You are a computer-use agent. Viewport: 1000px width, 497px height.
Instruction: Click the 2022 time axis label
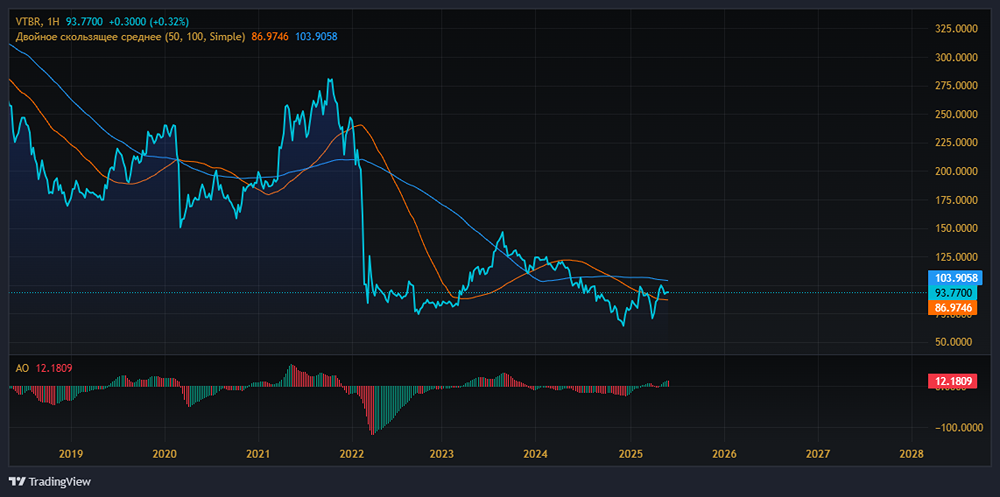point(352,454)
